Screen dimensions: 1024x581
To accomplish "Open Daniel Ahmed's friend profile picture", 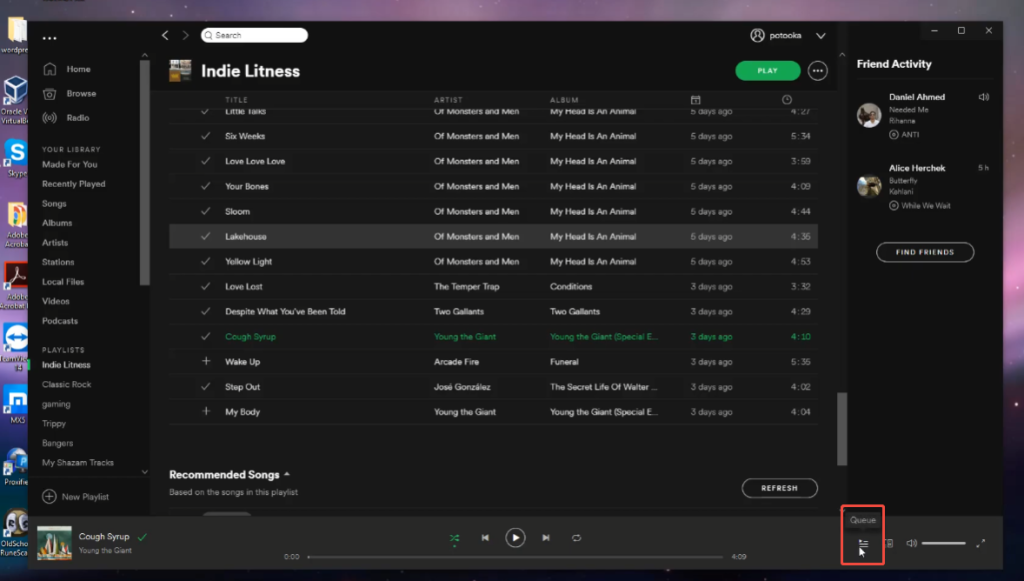I will tap(869, 116).
